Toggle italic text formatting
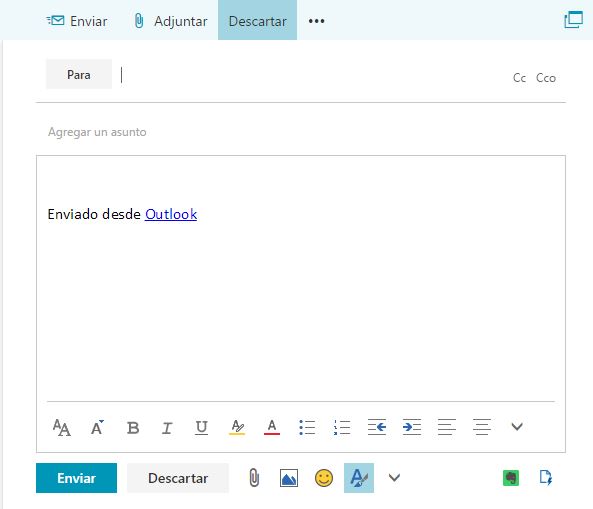593x509 pixels. pos(167,428)
